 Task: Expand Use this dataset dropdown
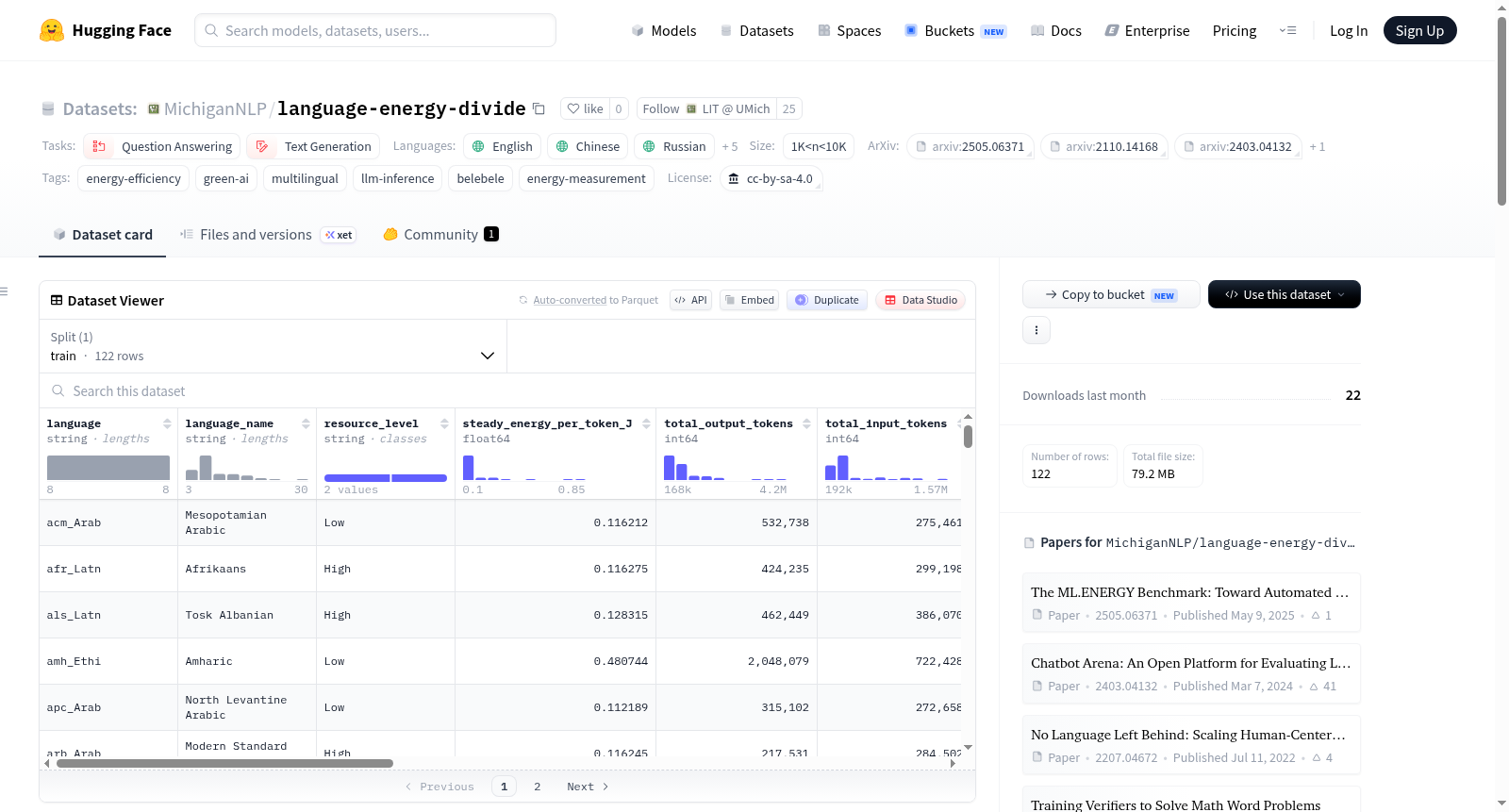pos(1285,294)
